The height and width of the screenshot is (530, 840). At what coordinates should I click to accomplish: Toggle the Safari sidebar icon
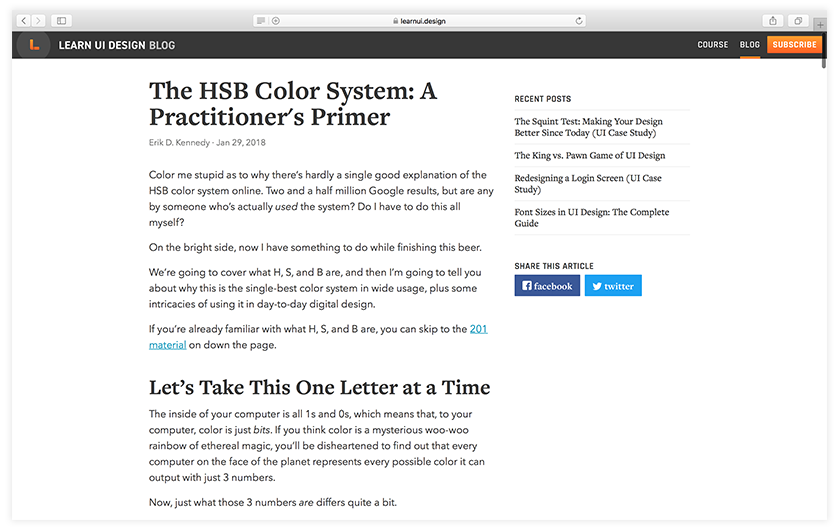[61, 20]
